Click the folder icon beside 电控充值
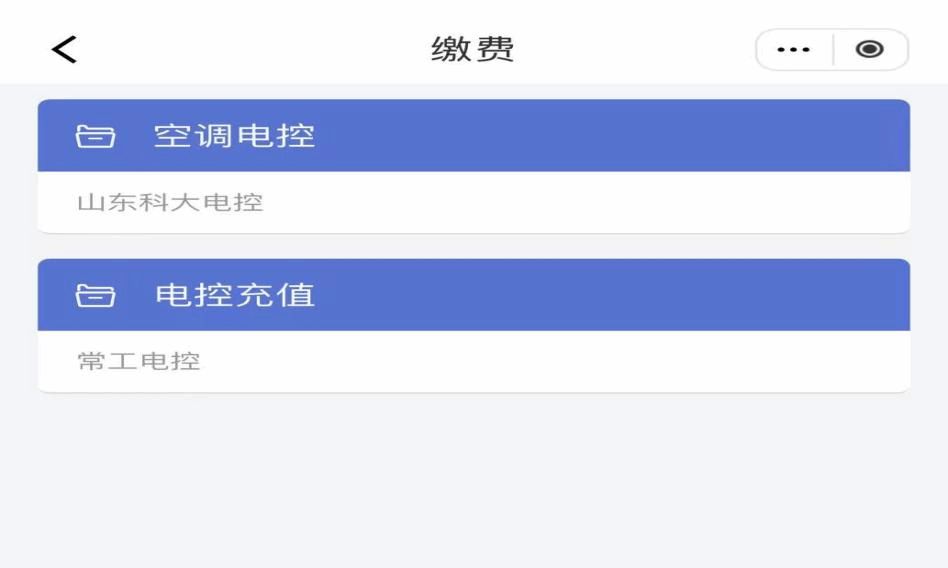The image size is (948, 568). point(95,295)
